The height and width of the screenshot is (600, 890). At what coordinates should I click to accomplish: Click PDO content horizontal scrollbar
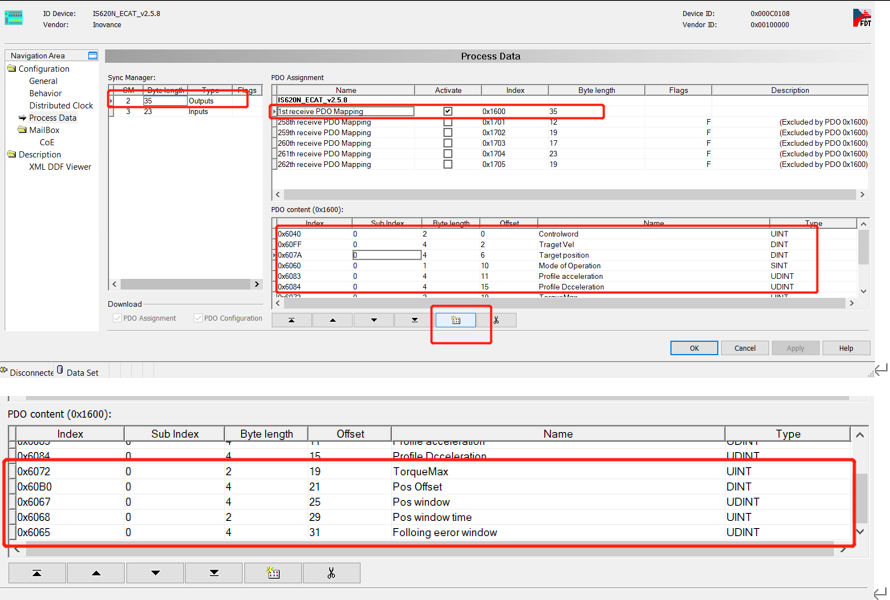pos(560,303)
